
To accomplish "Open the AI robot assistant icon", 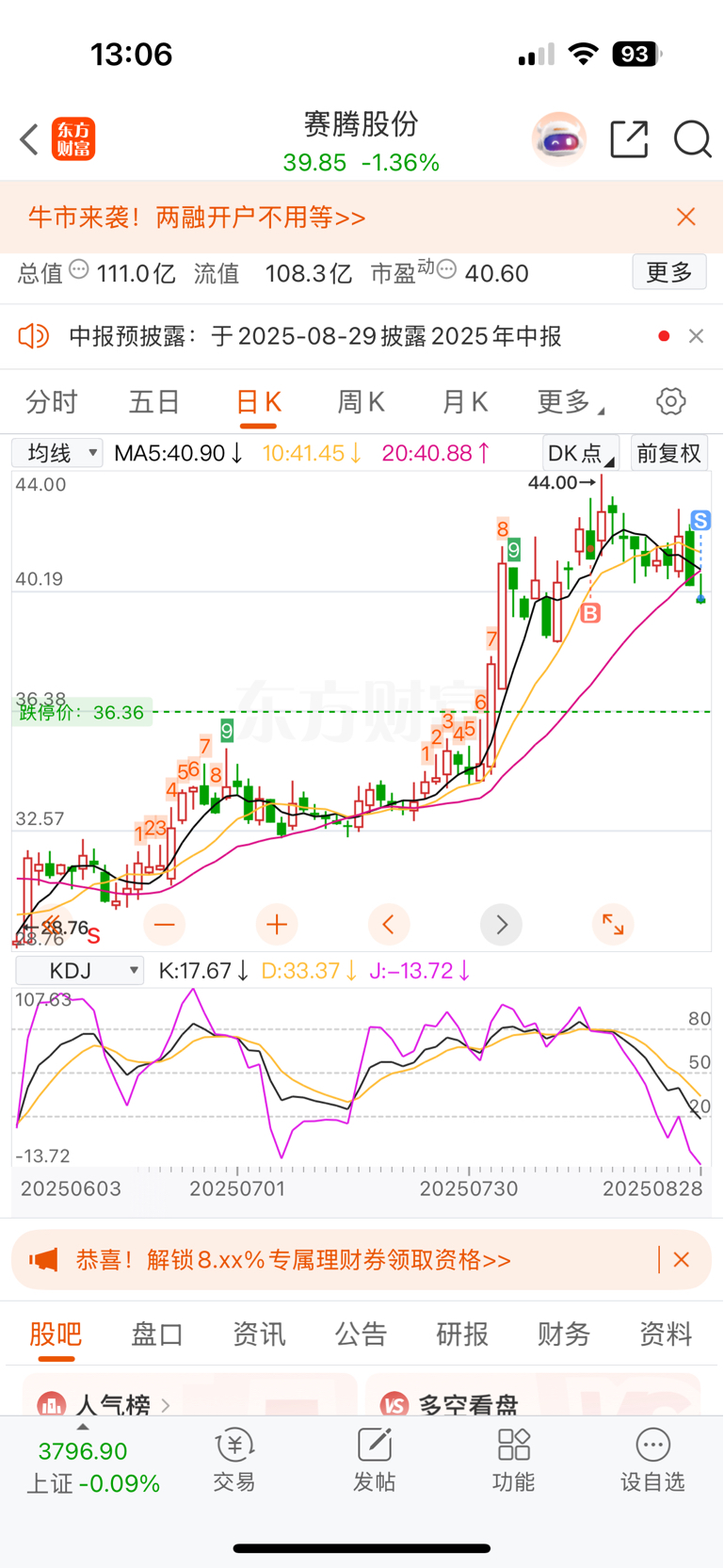I will (559, 139).
